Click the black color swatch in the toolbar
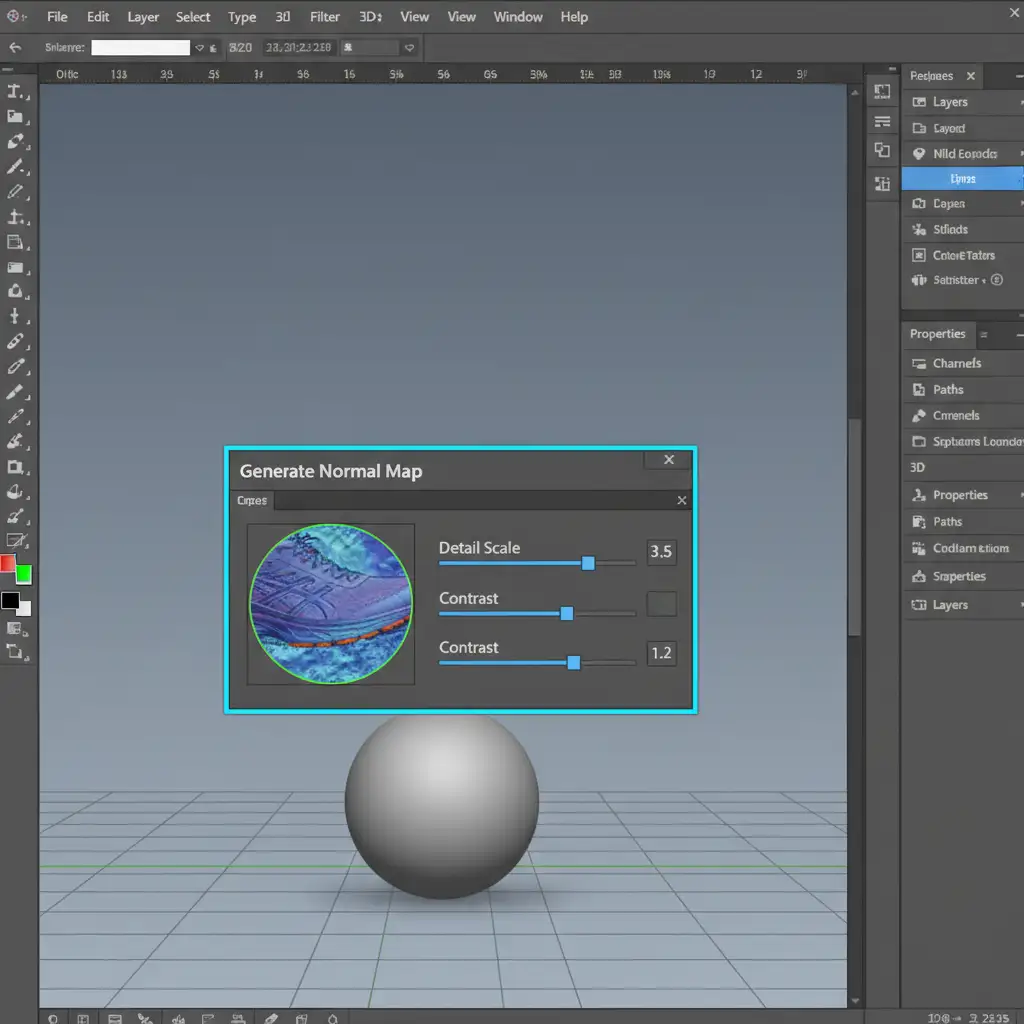The image size is (1024, 1024). (x=9, y=600)
